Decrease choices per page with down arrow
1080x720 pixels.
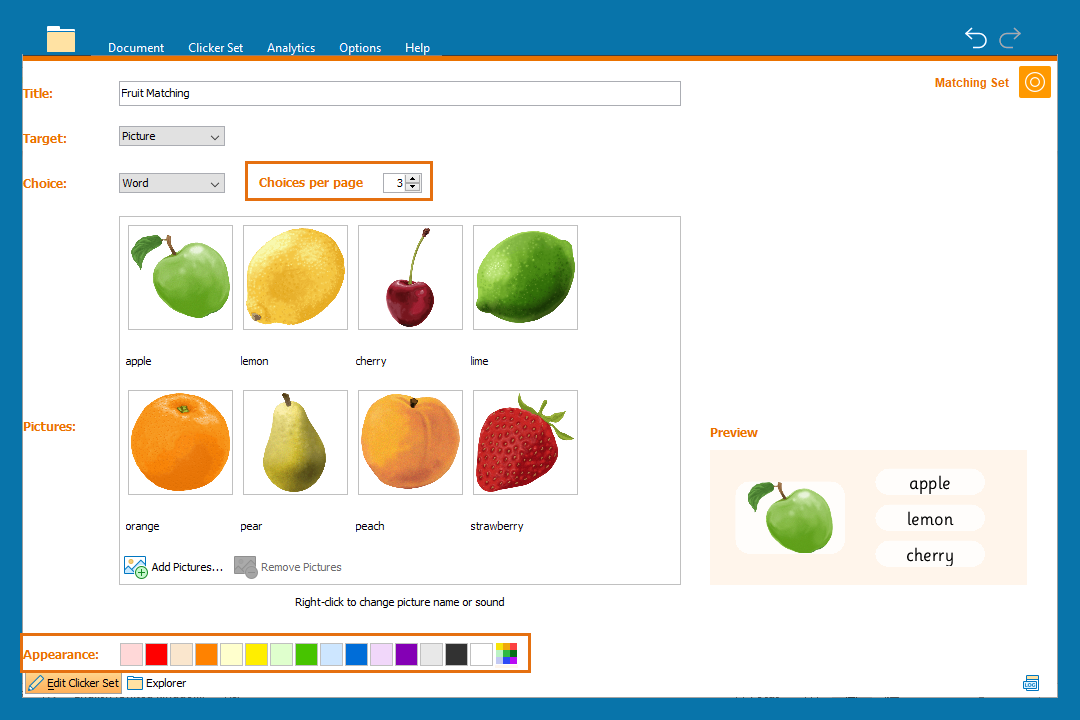414,187
